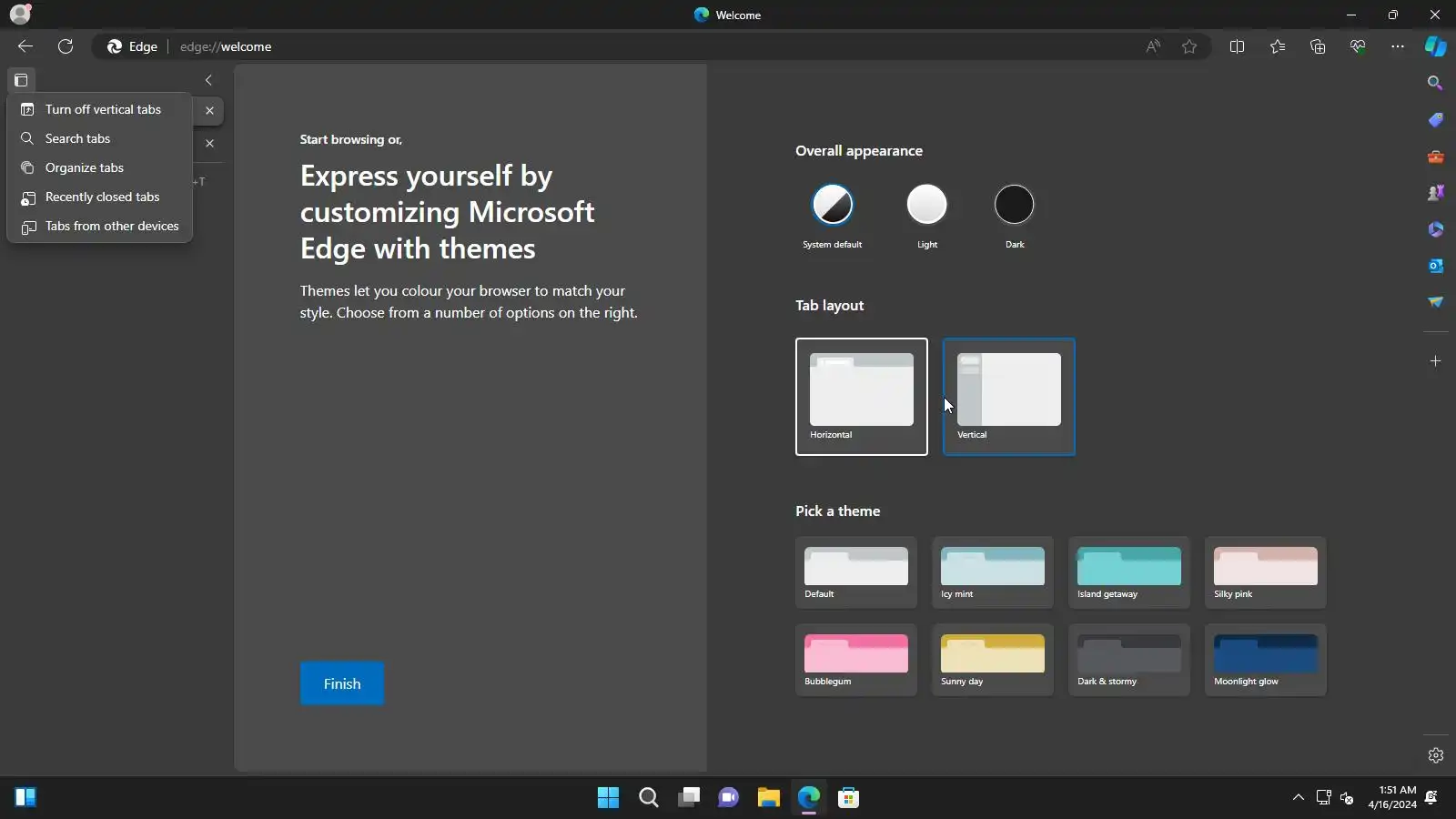Choose Search tabs from the menu
Viewport: 1456px width, 819px height.
click(100, 138)
